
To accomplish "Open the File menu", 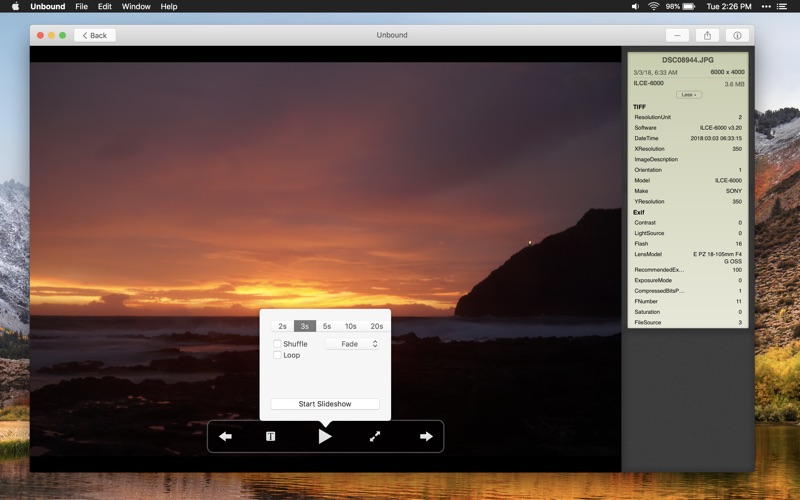I will point(81,6).
